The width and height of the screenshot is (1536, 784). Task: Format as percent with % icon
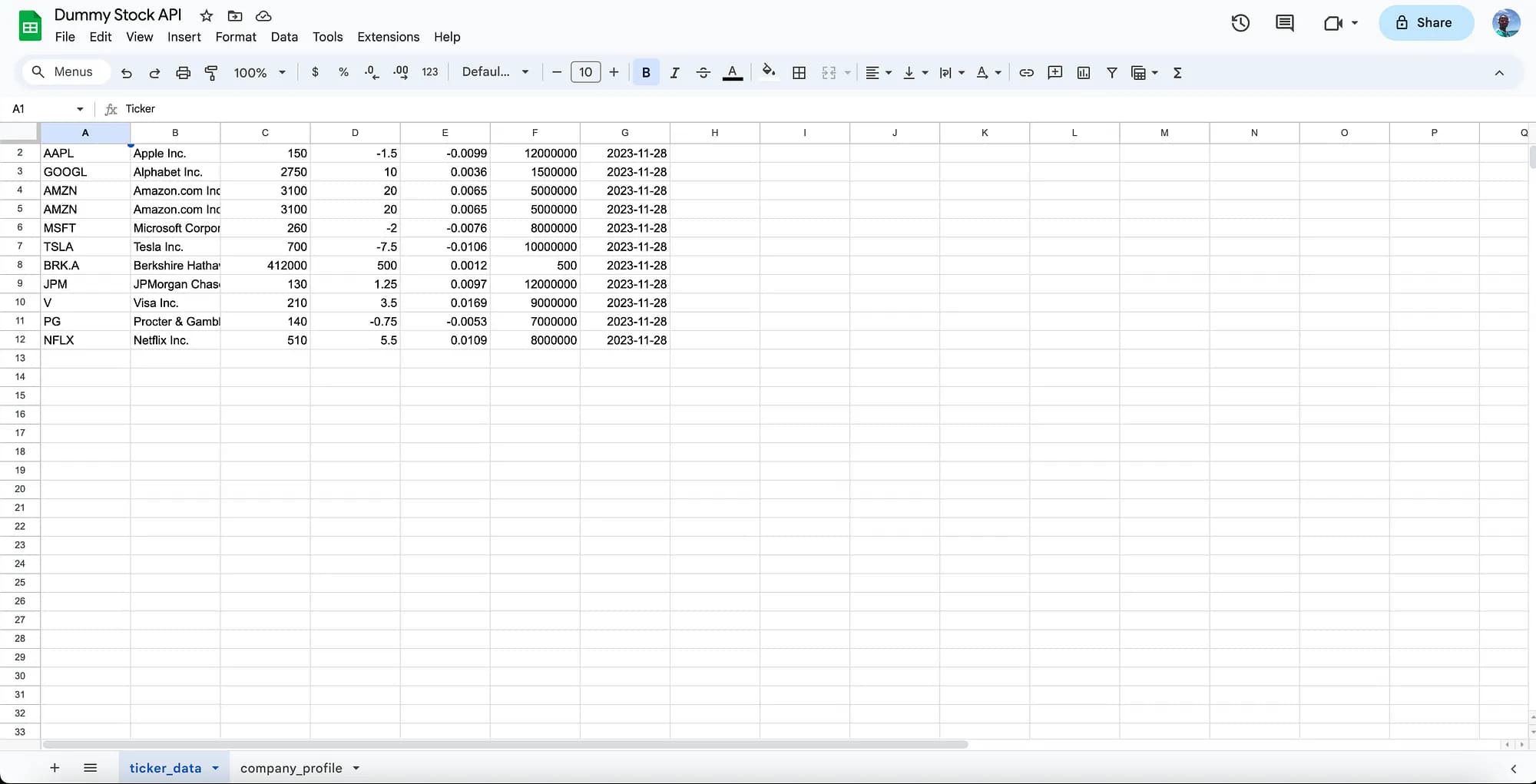click(x=343, y=72)
